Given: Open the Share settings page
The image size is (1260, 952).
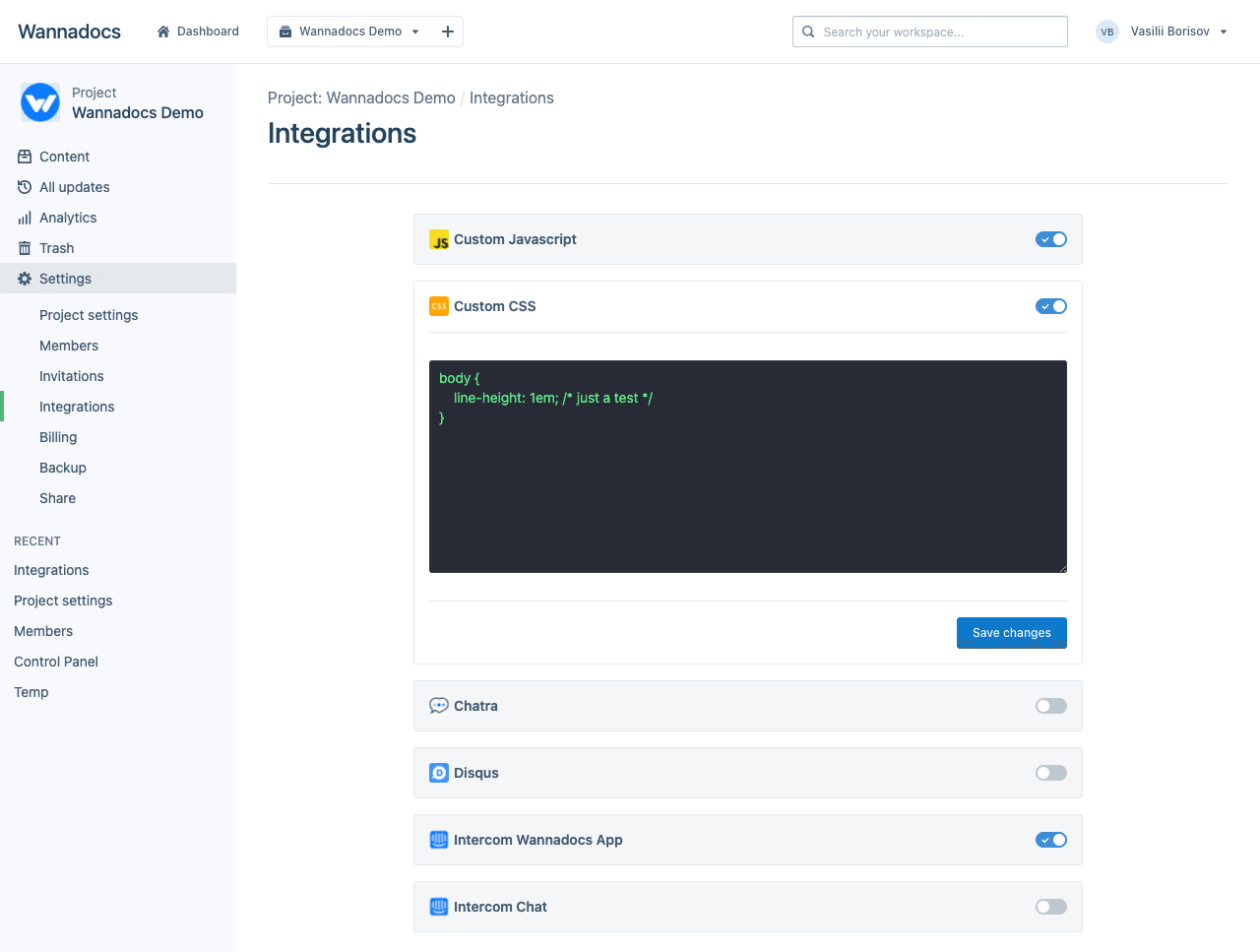Looking at the screenshot, I should (x=57, y=498).
